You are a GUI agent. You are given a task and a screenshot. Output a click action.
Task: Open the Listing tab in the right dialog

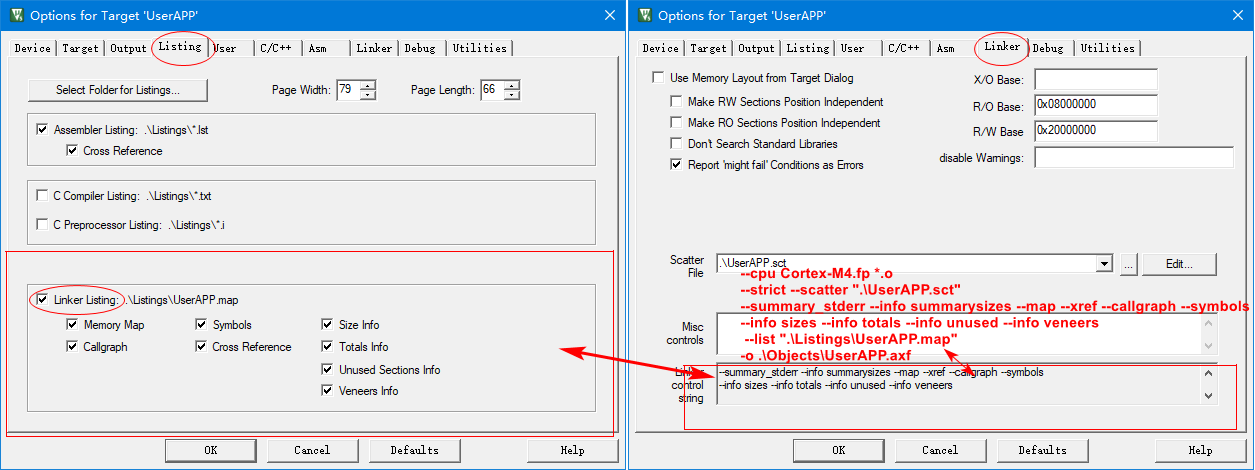coord(807,48)
